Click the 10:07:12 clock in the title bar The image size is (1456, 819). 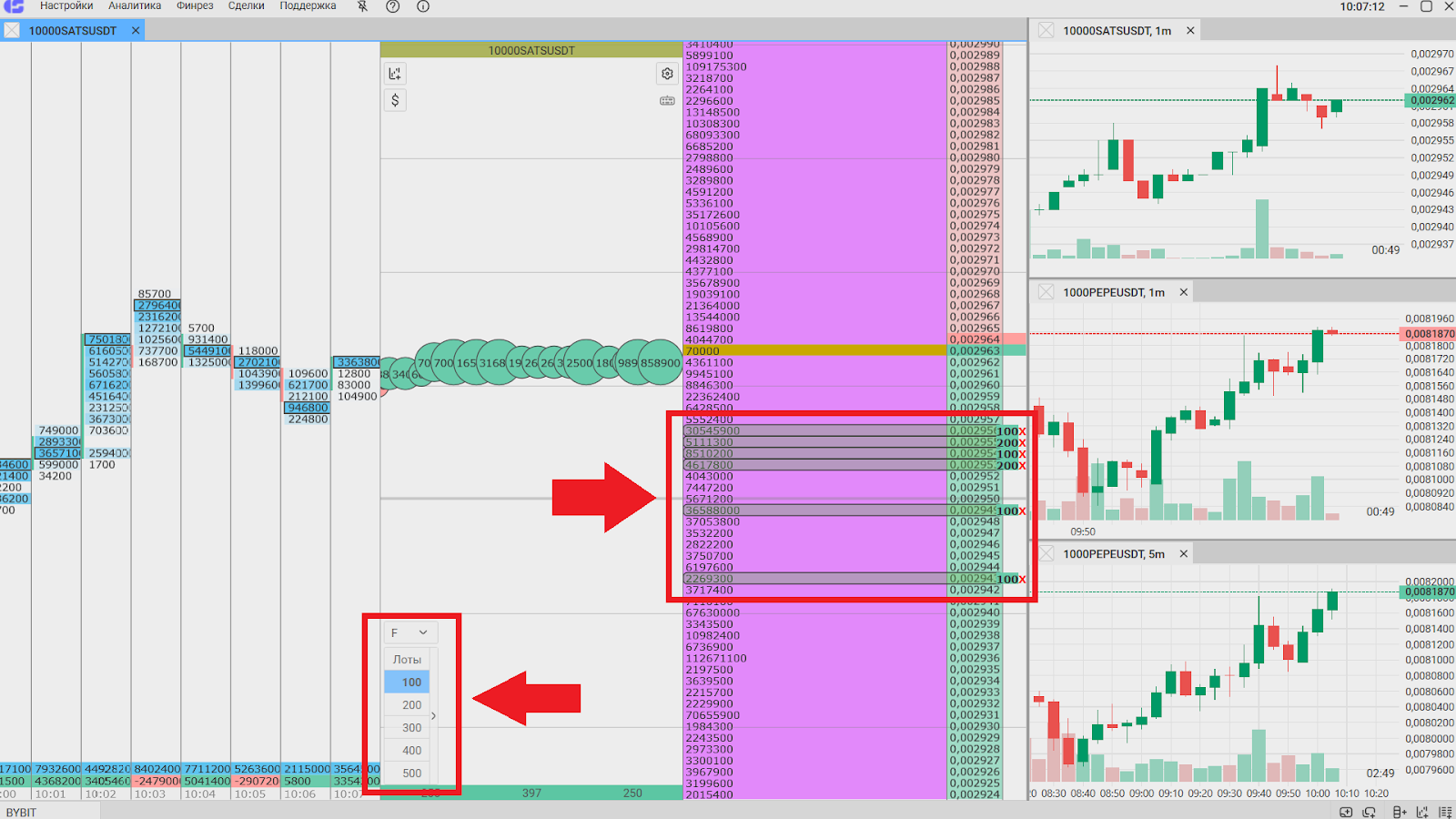(x=1362, y=6)
